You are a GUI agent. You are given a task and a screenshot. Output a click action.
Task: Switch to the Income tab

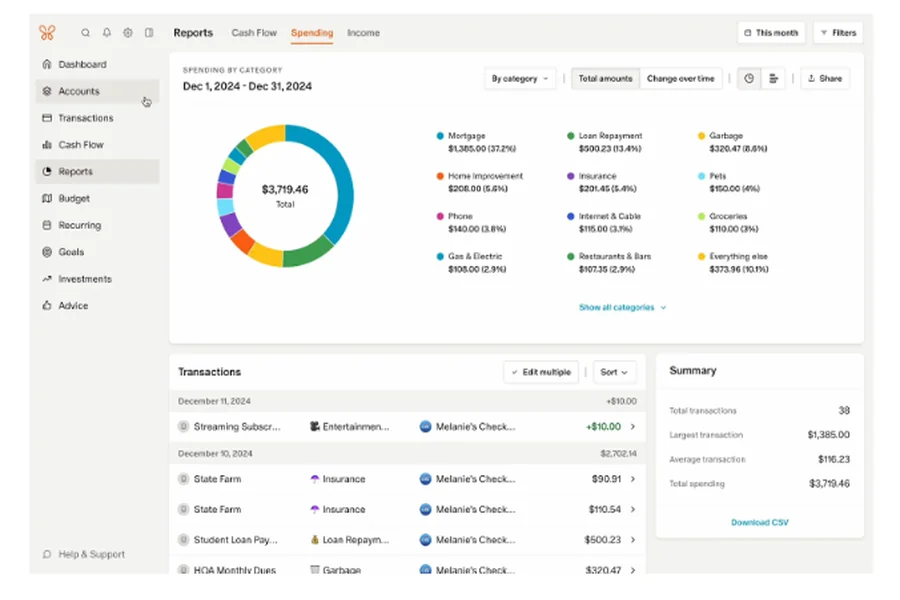(363, 32)
